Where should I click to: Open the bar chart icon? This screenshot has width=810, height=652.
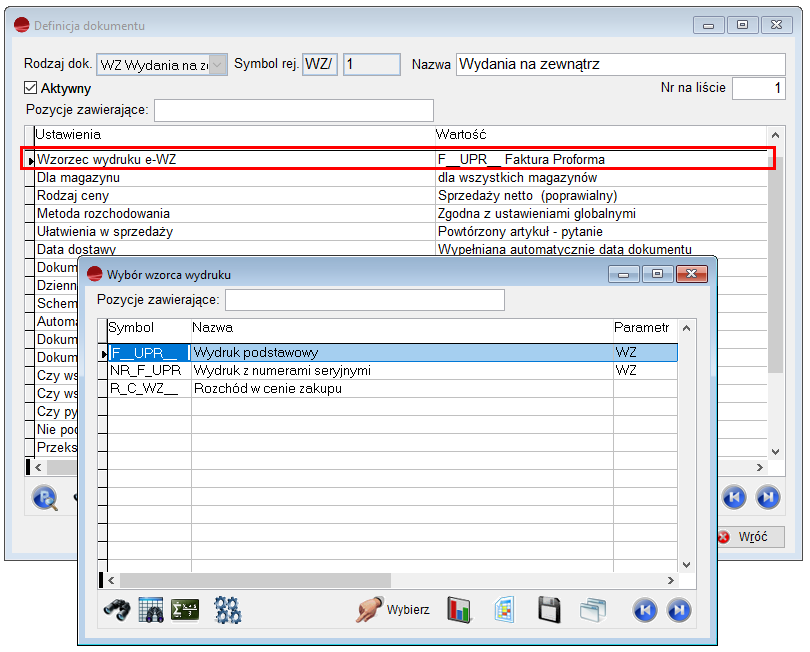[x=459, y=609]
